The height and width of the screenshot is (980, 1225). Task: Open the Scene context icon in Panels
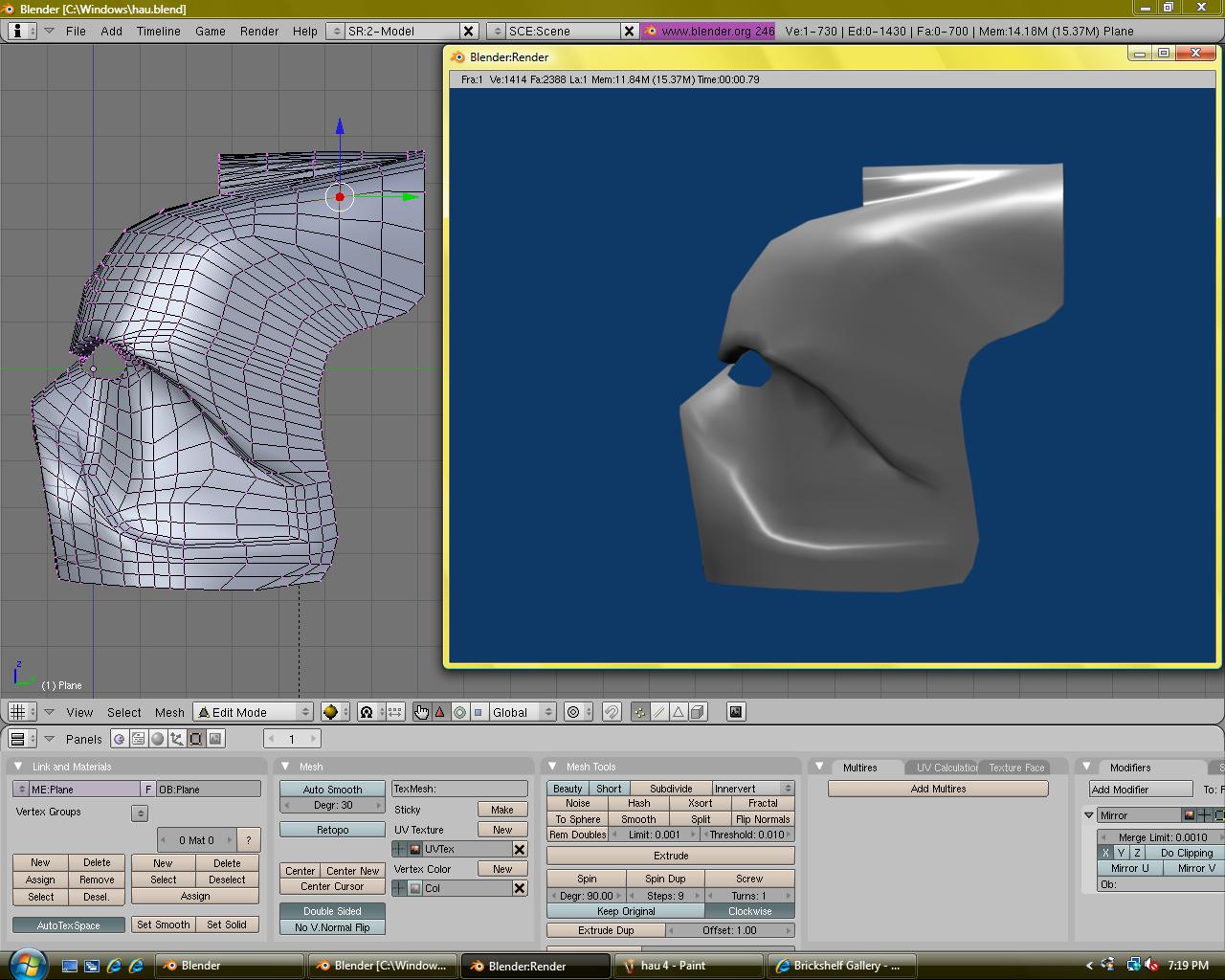(x=215, y=739)
